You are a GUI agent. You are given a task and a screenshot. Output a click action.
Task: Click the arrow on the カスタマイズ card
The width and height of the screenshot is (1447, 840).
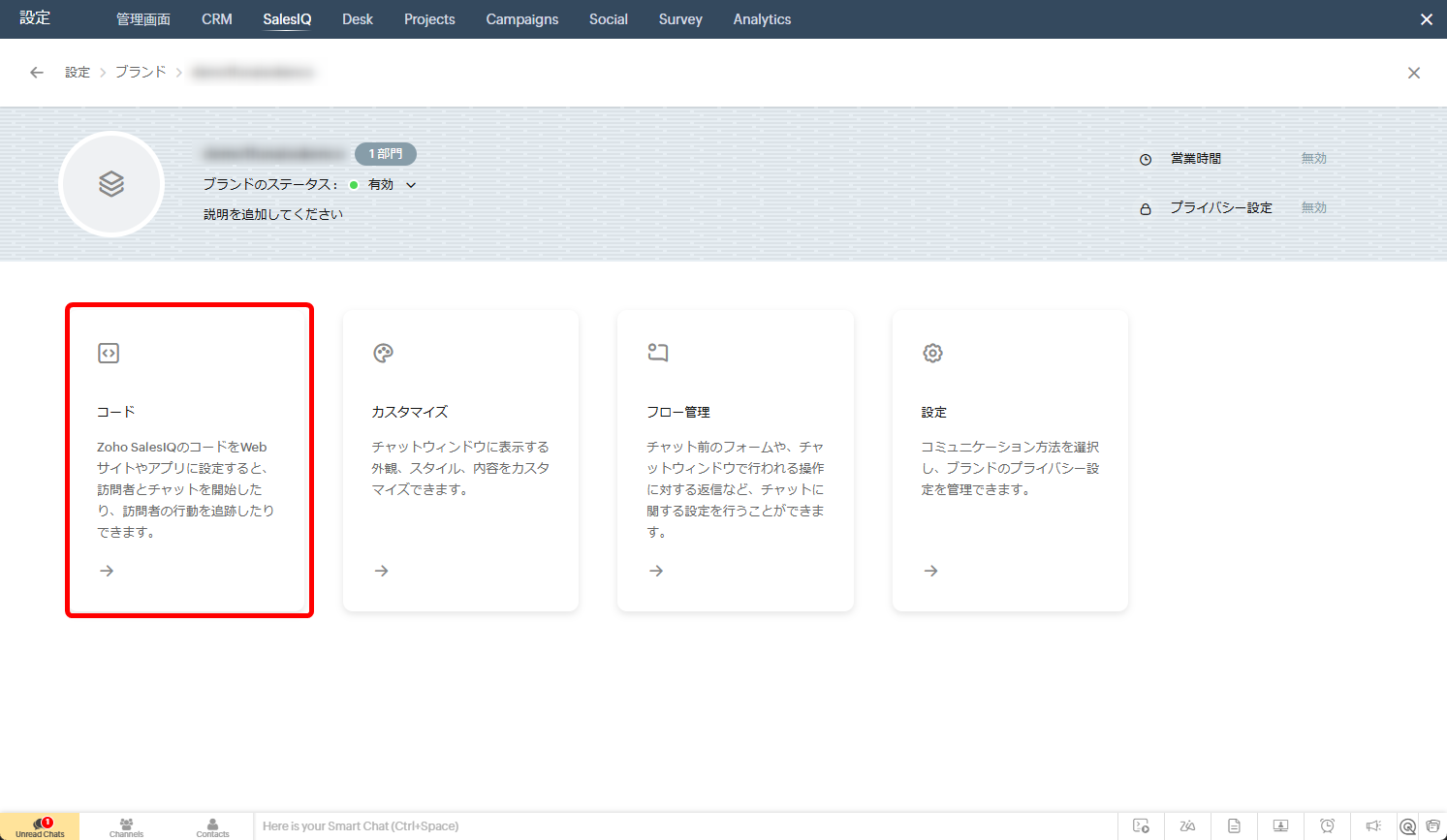[x=382, y=571]
